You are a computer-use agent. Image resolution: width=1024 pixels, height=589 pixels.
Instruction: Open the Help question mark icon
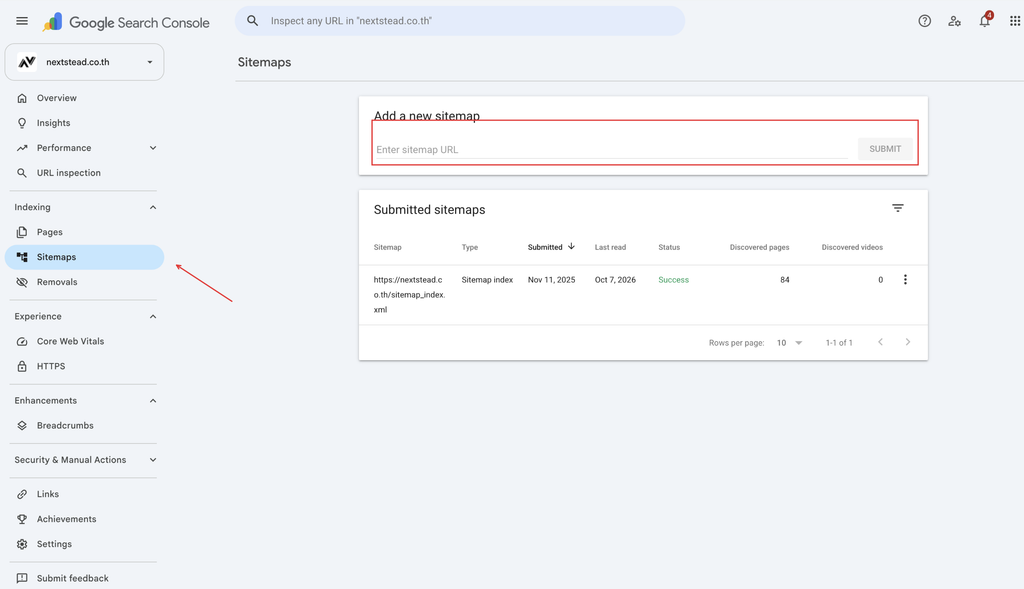coord(924,21)
